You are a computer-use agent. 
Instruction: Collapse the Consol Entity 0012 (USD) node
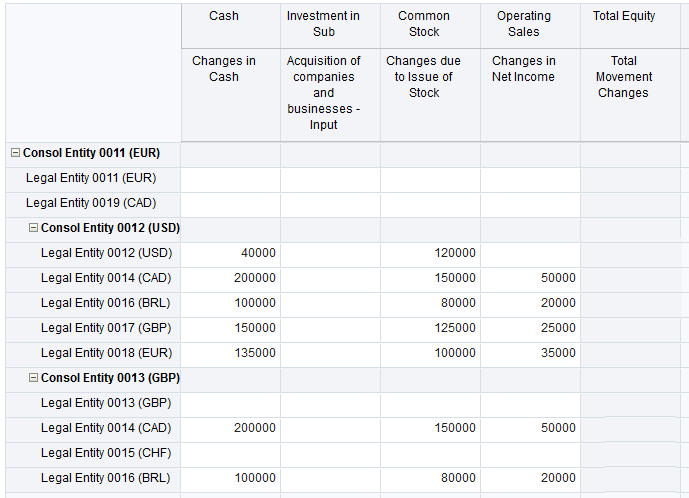point(33,228)
